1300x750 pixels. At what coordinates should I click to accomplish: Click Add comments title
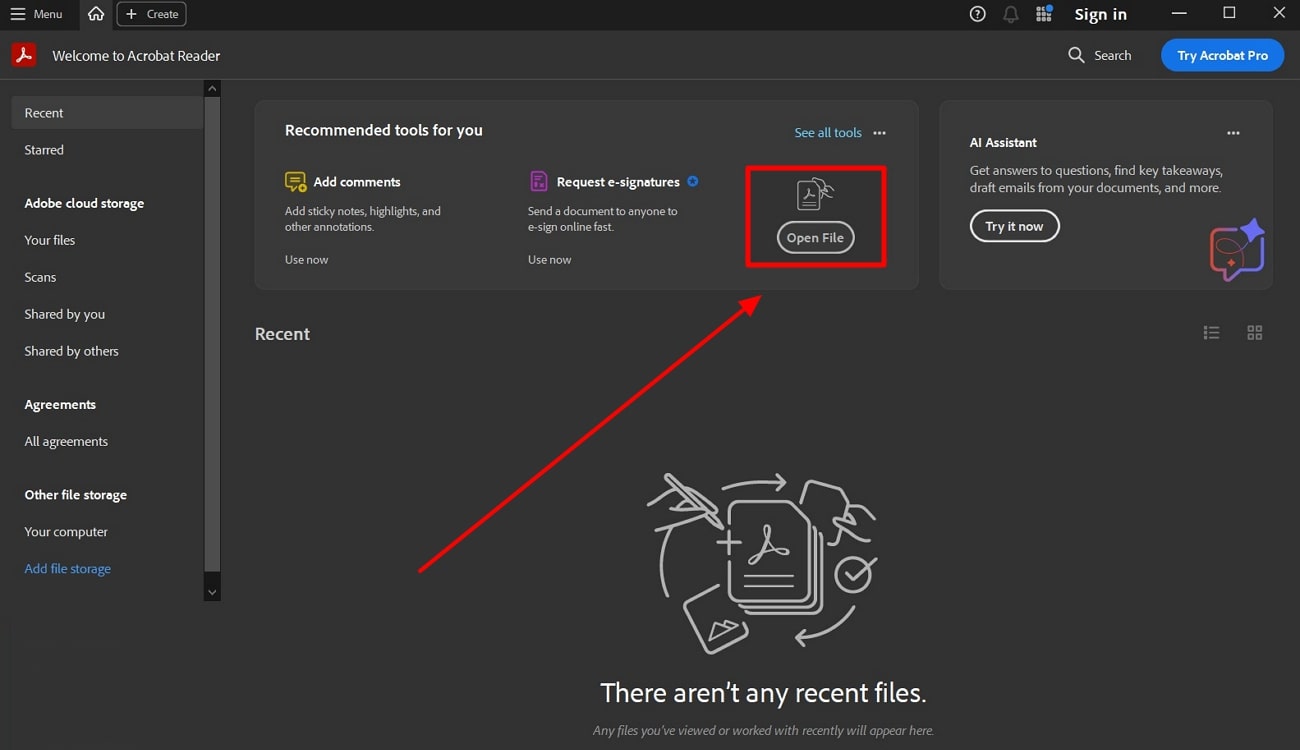click(357, 182)
